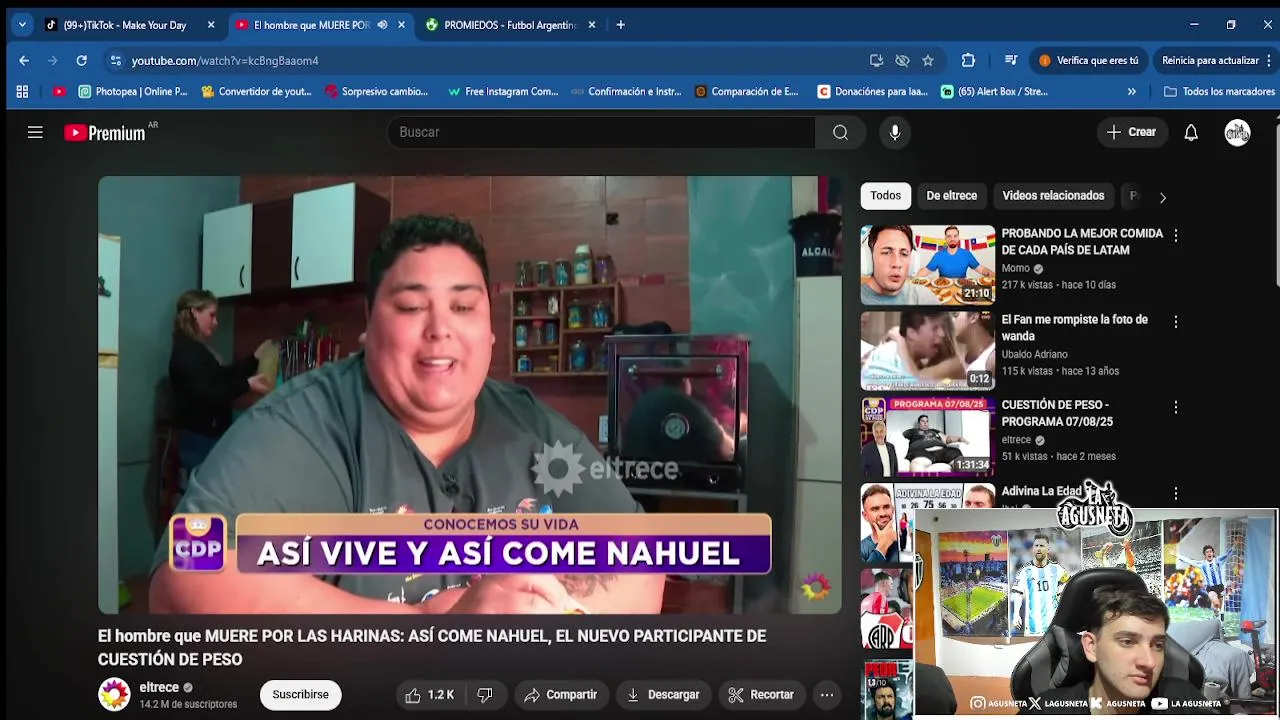Image resolution: width=1280 pixels, height=720 pixels.
Task: Close the PROMEDIOS tab
Action: pos(592,25)
